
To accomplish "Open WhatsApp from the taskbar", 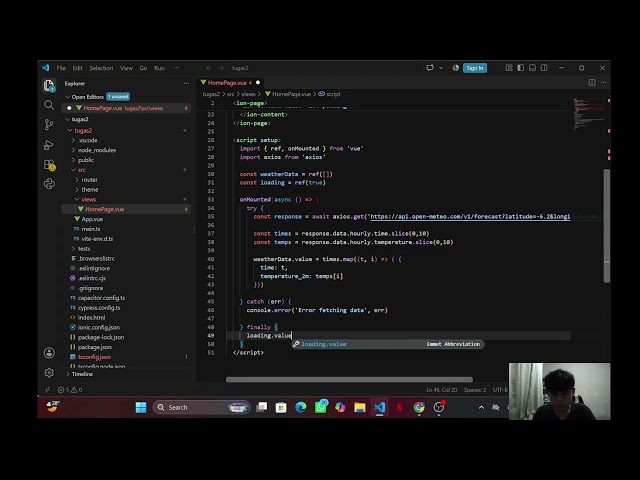I will [x=321, y=407].
